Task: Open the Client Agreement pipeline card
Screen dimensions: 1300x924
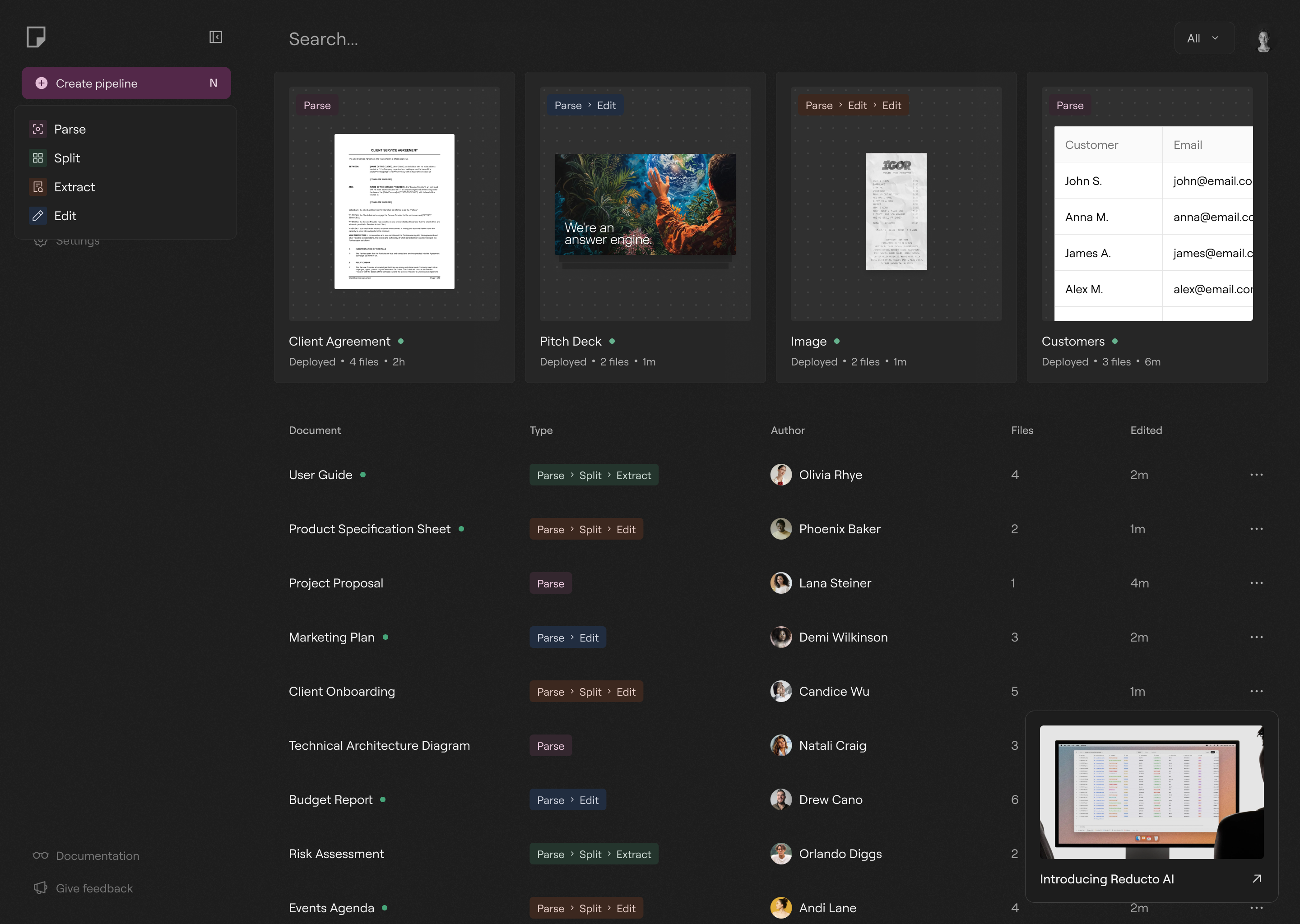Action: (x=395, y=227)
